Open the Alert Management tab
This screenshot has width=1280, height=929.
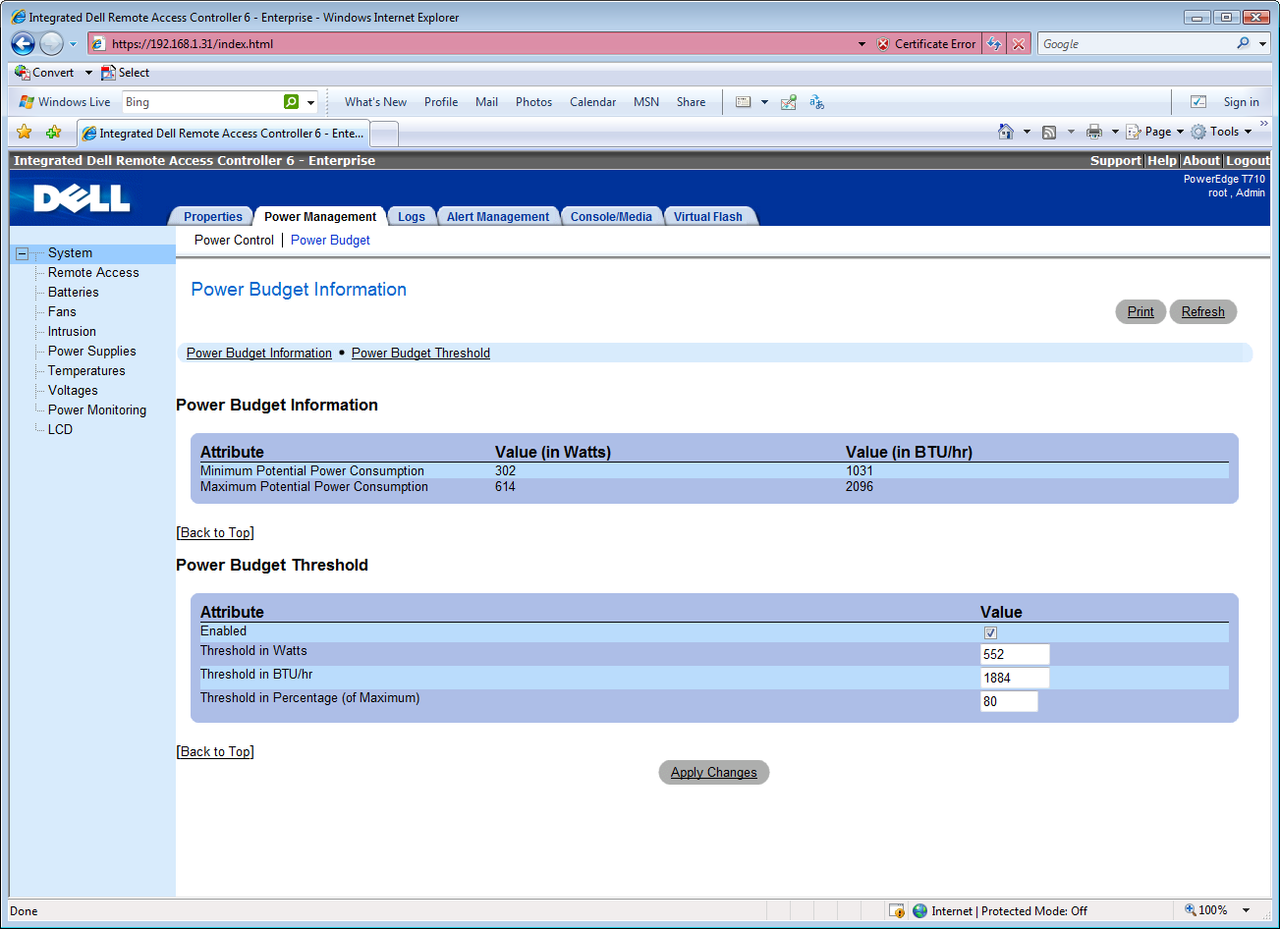[x=498, y=217]
